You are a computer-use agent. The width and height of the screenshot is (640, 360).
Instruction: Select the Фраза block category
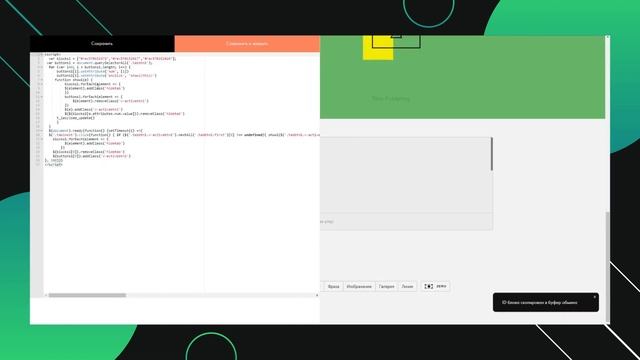333,287
